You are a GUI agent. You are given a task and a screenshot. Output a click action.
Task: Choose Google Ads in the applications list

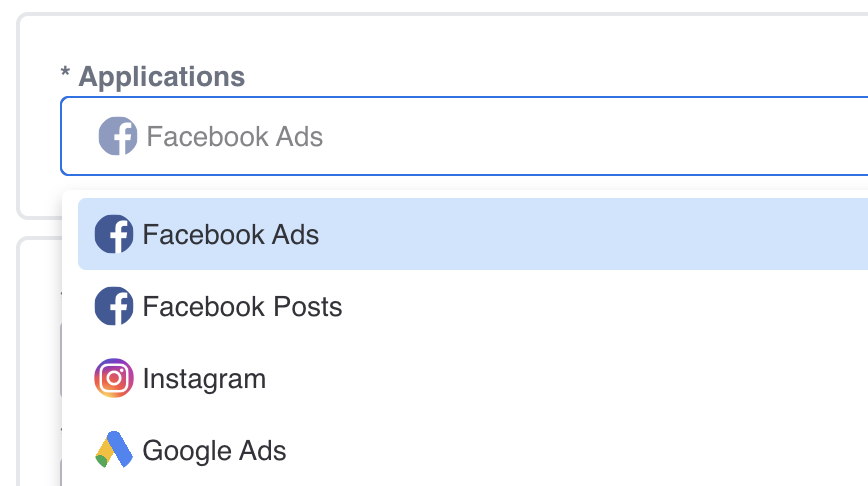click(473, 450)
